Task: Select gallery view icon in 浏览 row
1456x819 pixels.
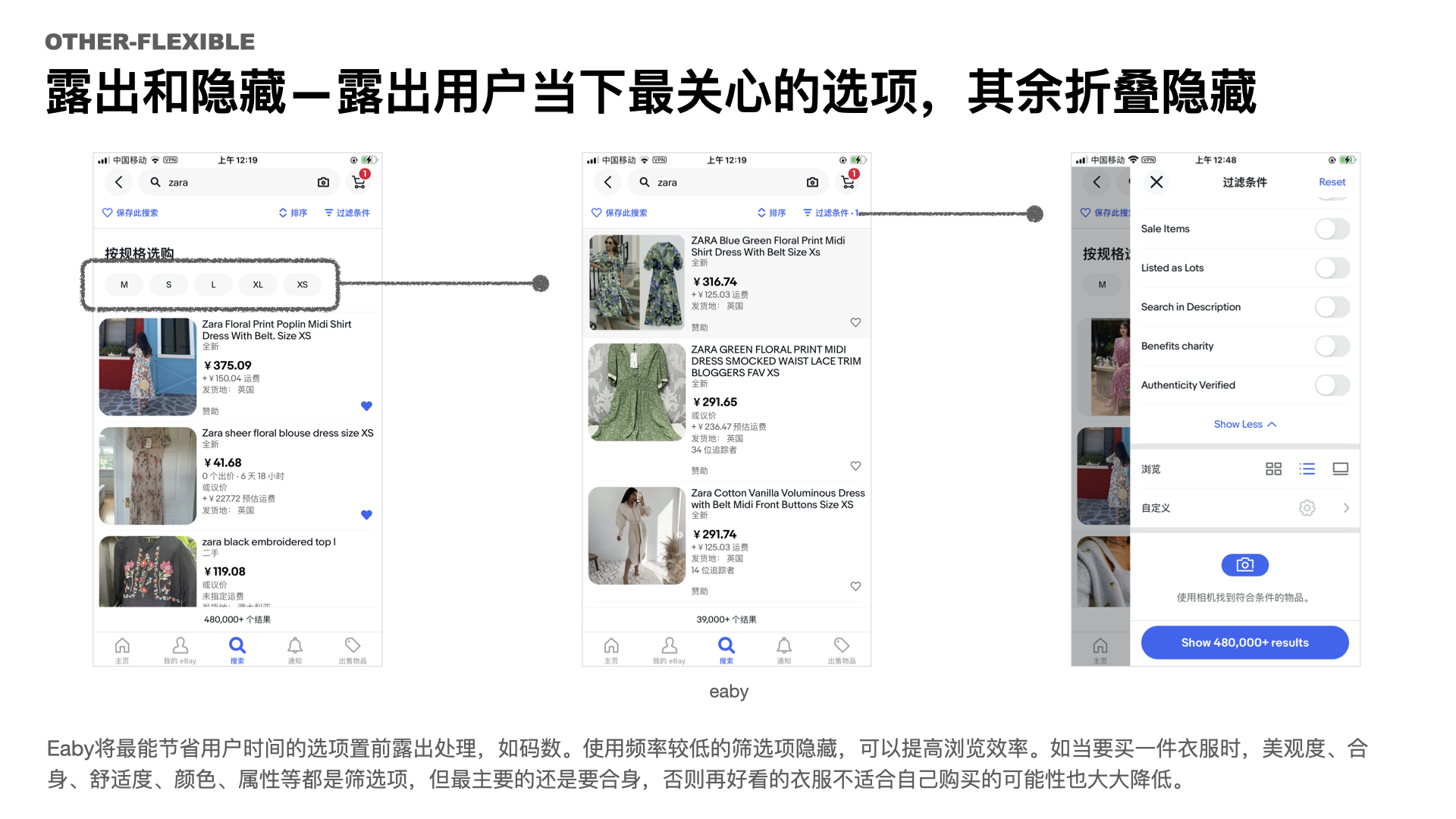Action: 1340,469
